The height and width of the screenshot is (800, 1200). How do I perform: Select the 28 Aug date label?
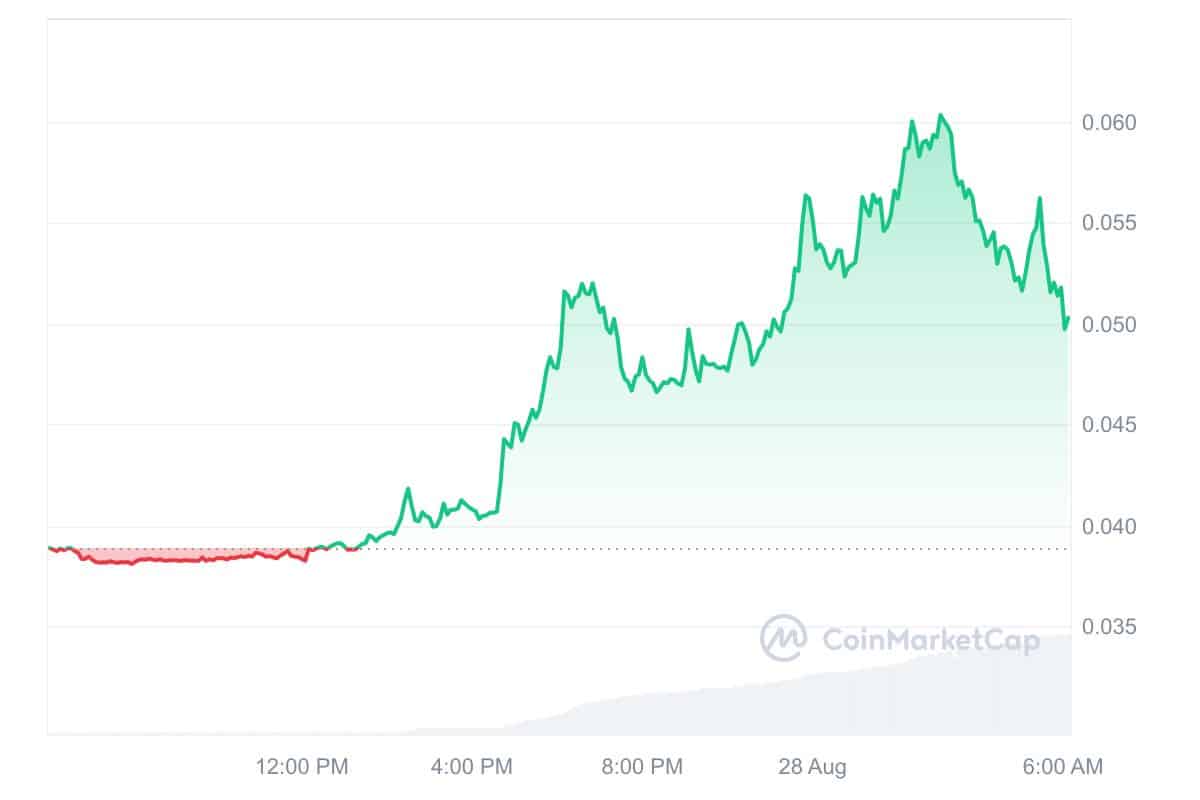812,767
